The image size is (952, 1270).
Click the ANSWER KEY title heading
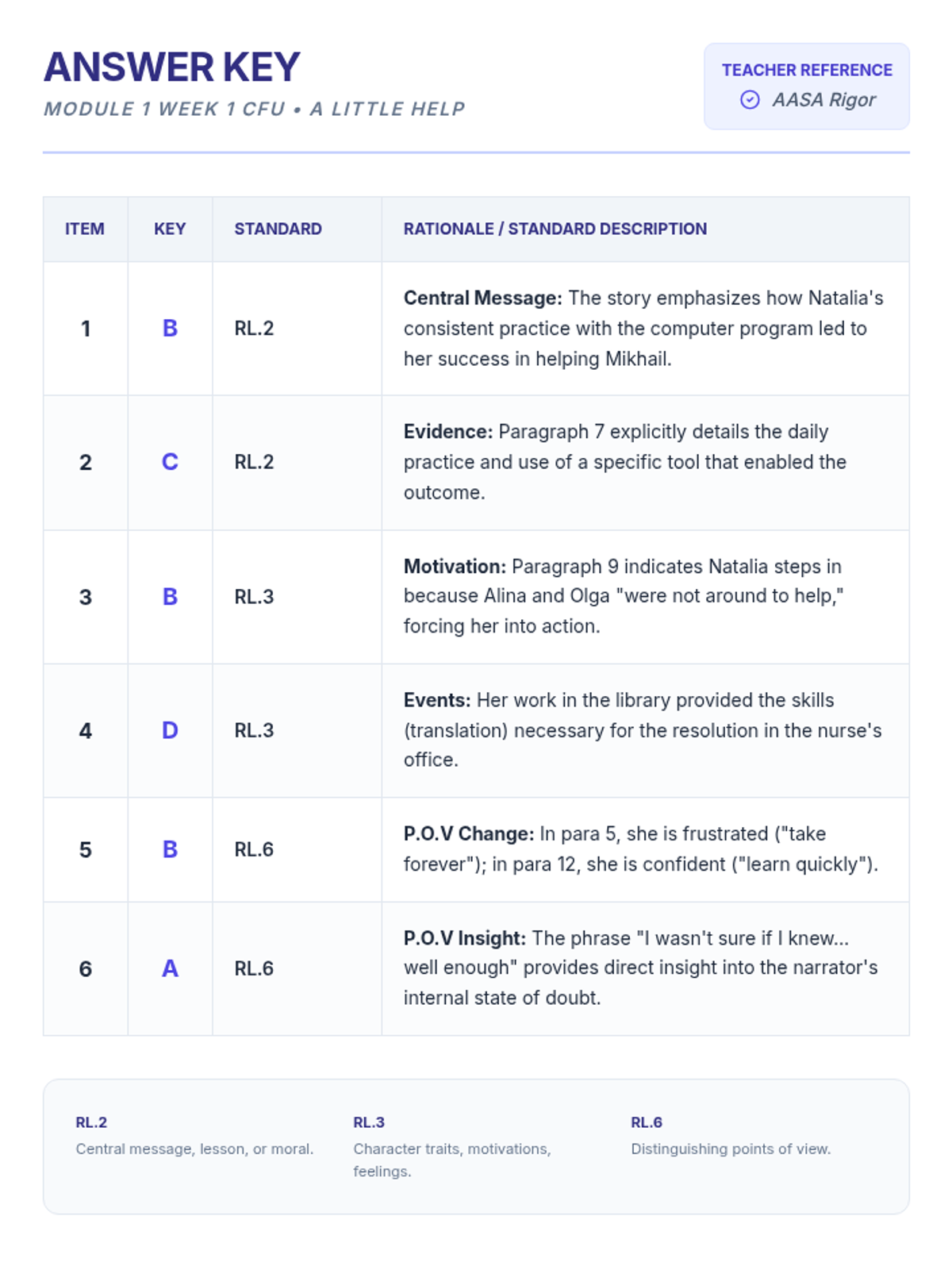coord(171,67)
